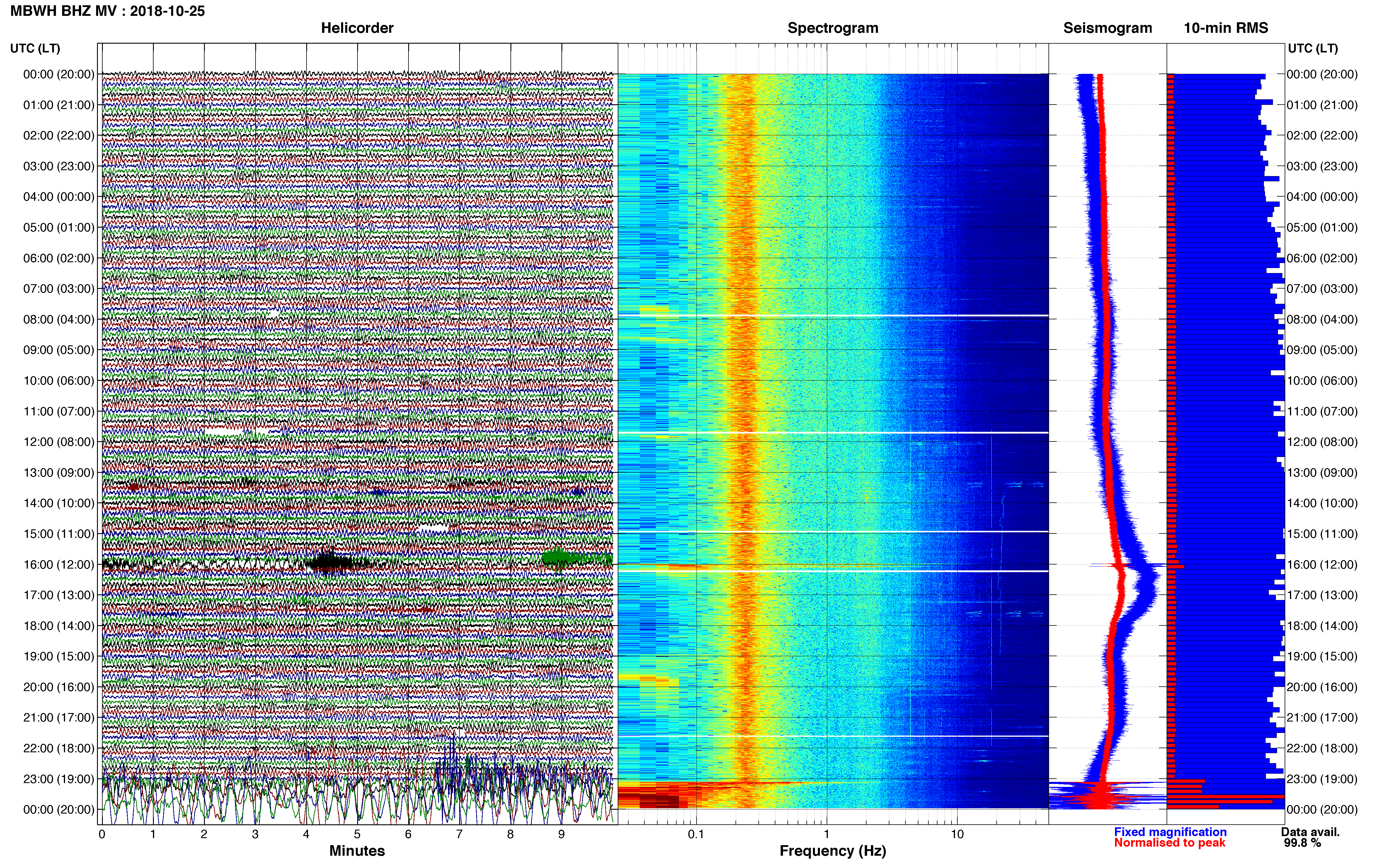
Task: Click '16:00 (12:00)' label right of RMS panel
Action: click(x=1322, y=564)
